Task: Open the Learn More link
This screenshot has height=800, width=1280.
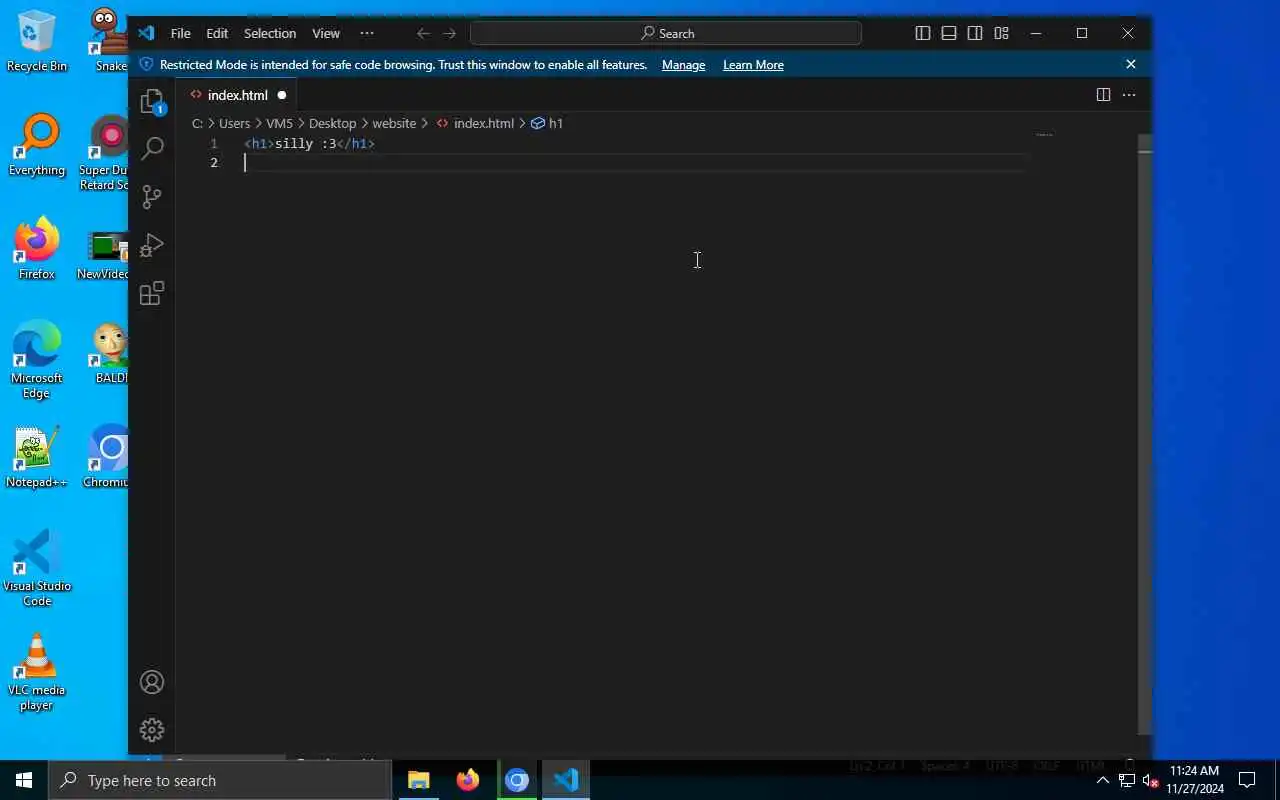Action: click(753, 64)
